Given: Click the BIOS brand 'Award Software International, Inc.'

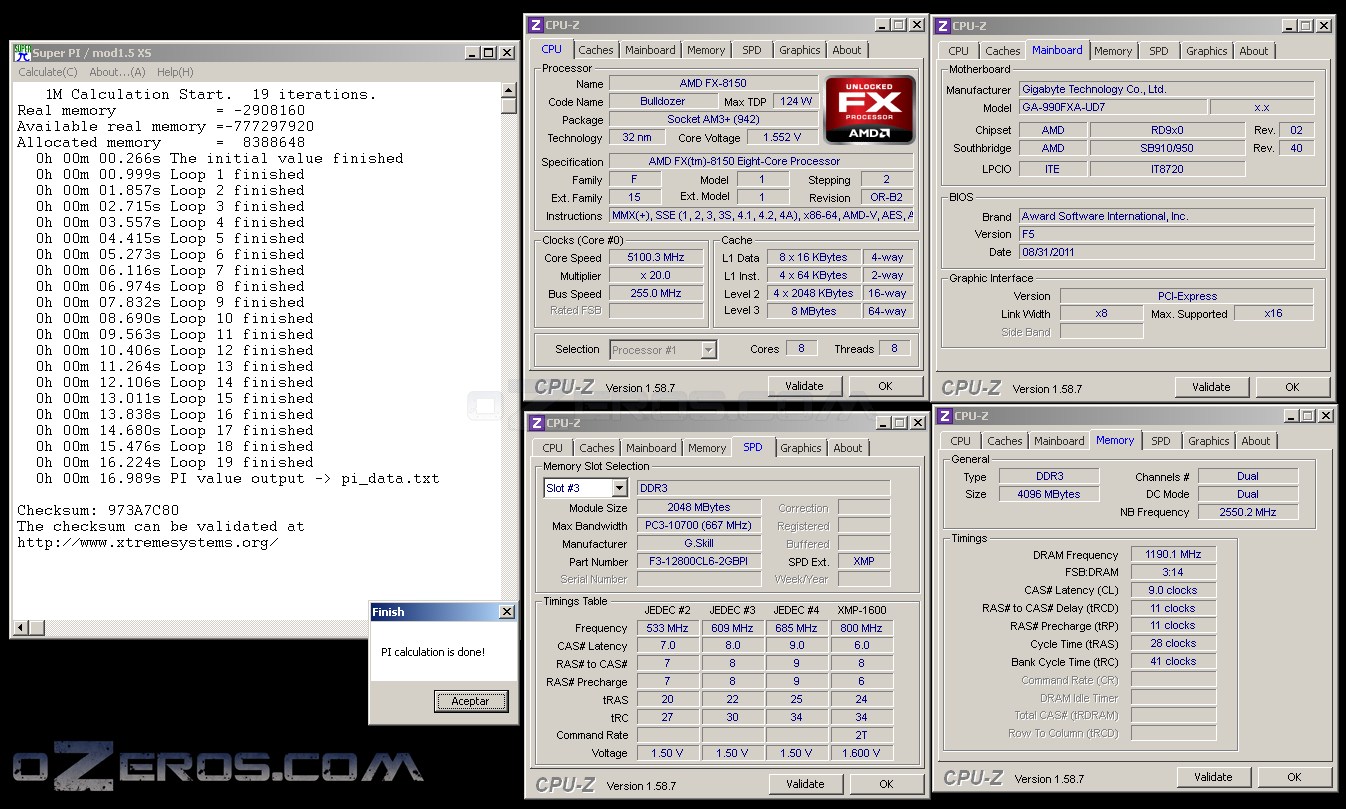Looking at the screenshot, I should click(x=1166, y=216).
